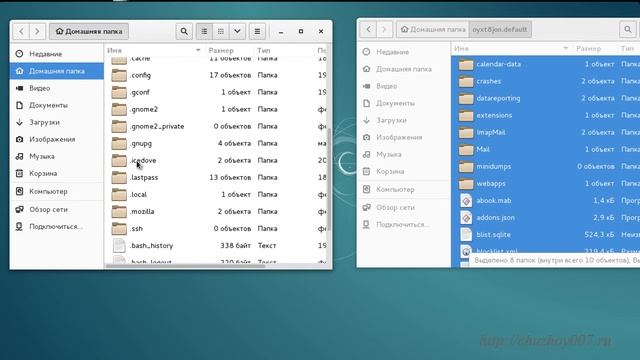This screenshot has width=640, height=360.
Task: Sort by Размер column in right window
Action: (595, 48)
